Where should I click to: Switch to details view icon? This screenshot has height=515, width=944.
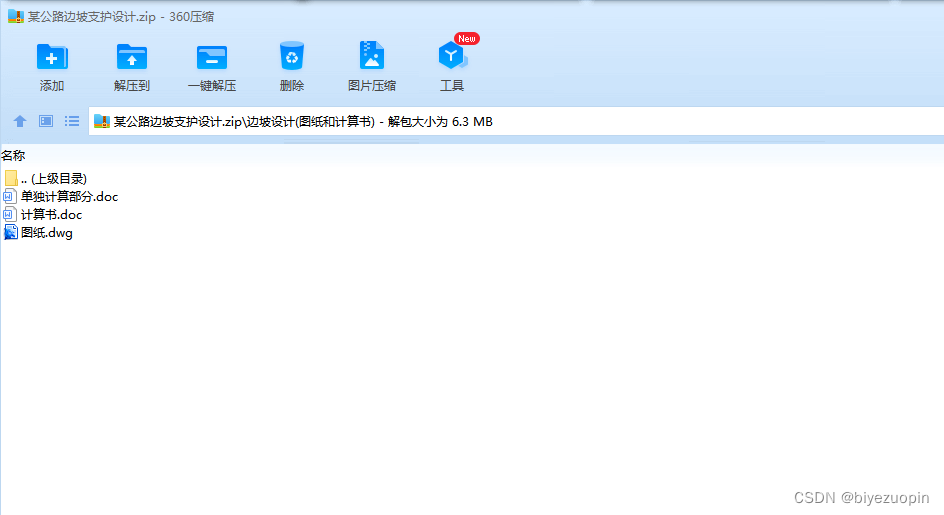[46, 121]
